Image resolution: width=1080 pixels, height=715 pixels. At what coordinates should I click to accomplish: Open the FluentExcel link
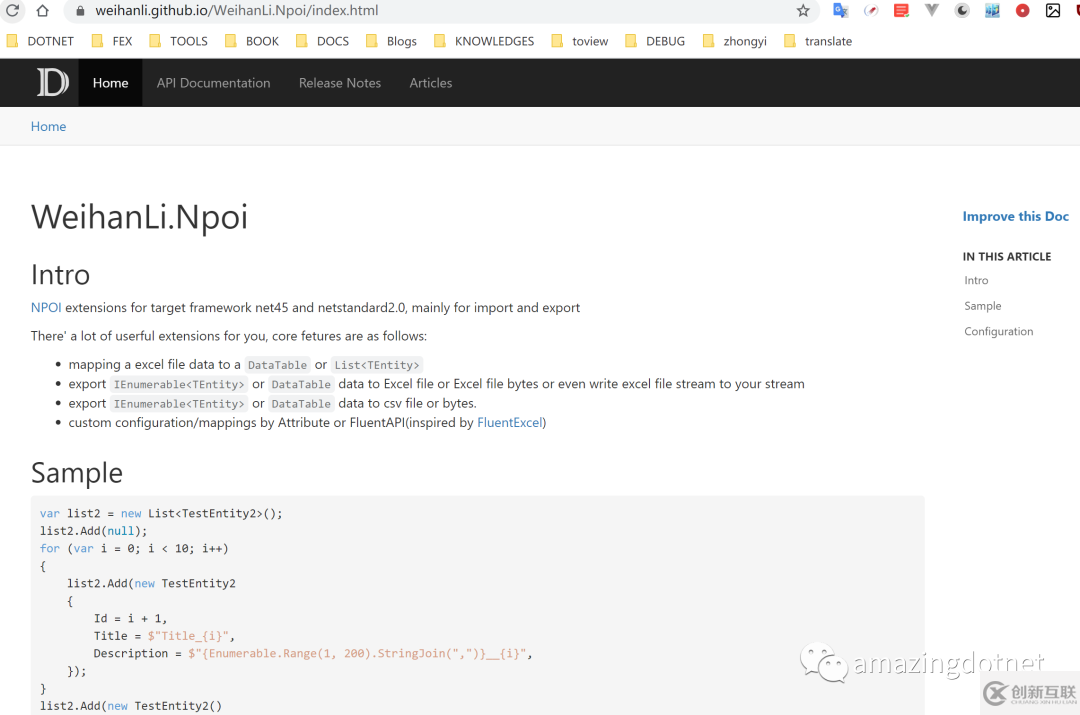point(510,423)
